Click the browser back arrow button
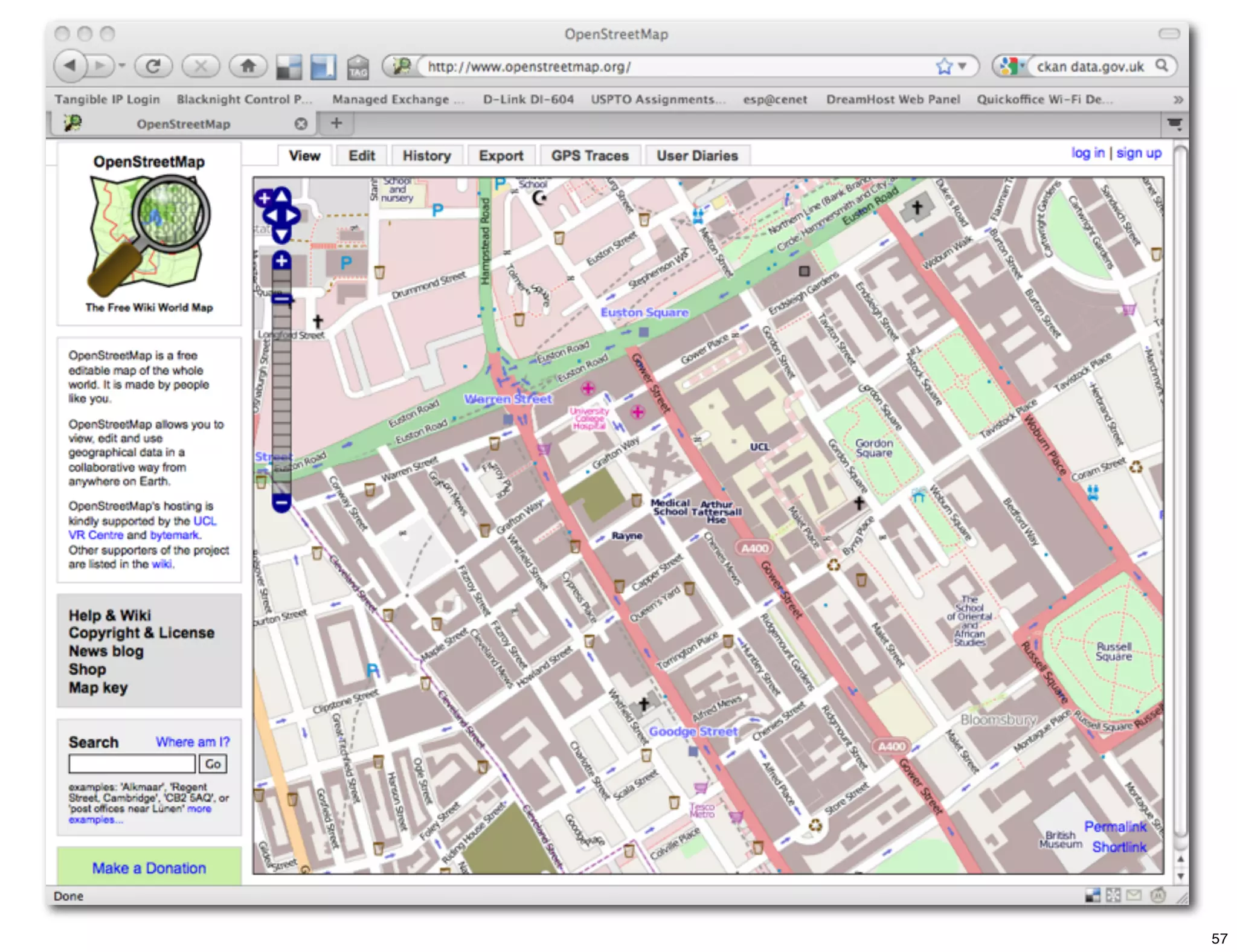 click(70, 65)
